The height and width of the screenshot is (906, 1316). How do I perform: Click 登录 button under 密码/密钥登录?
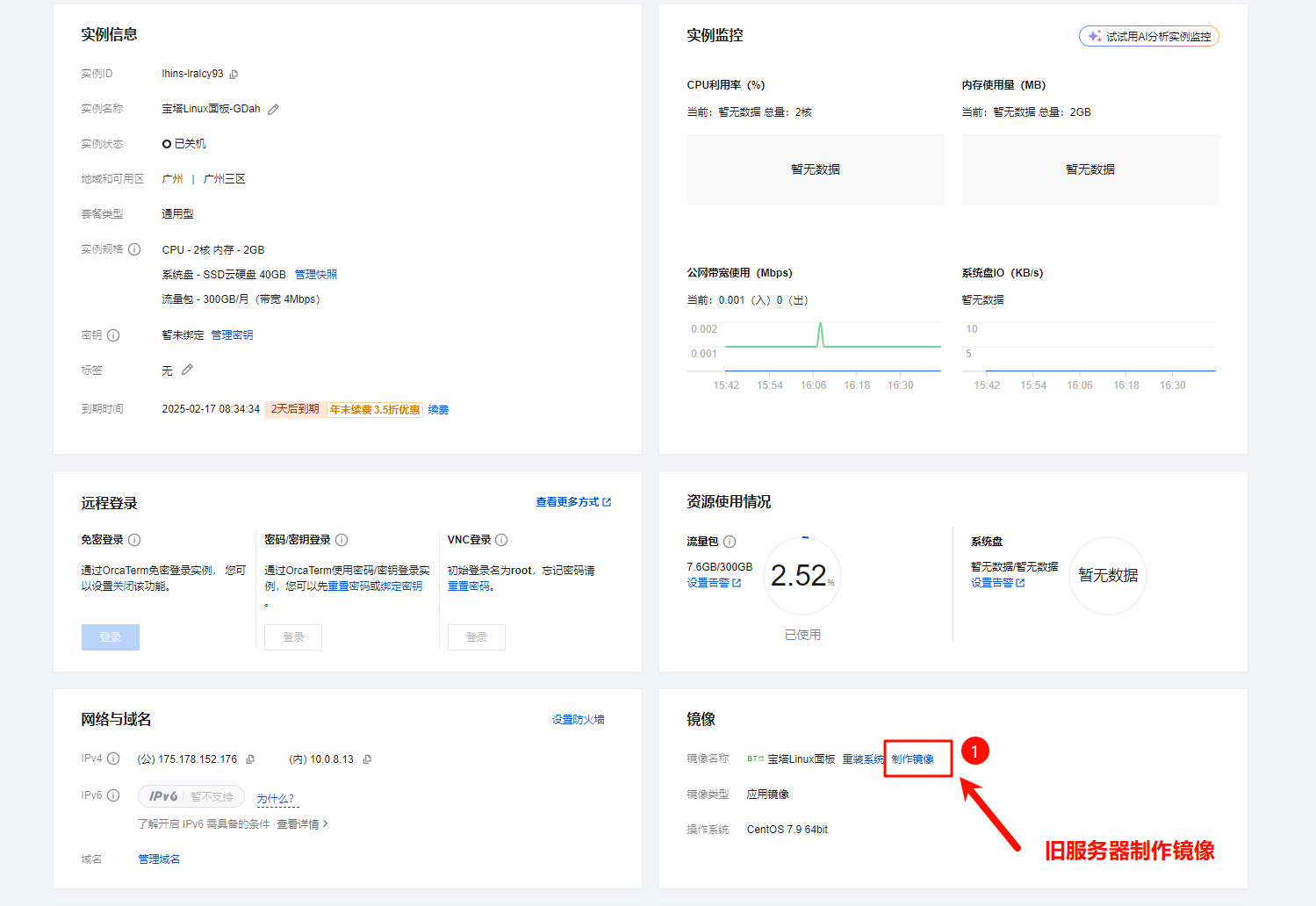point(293,637)
